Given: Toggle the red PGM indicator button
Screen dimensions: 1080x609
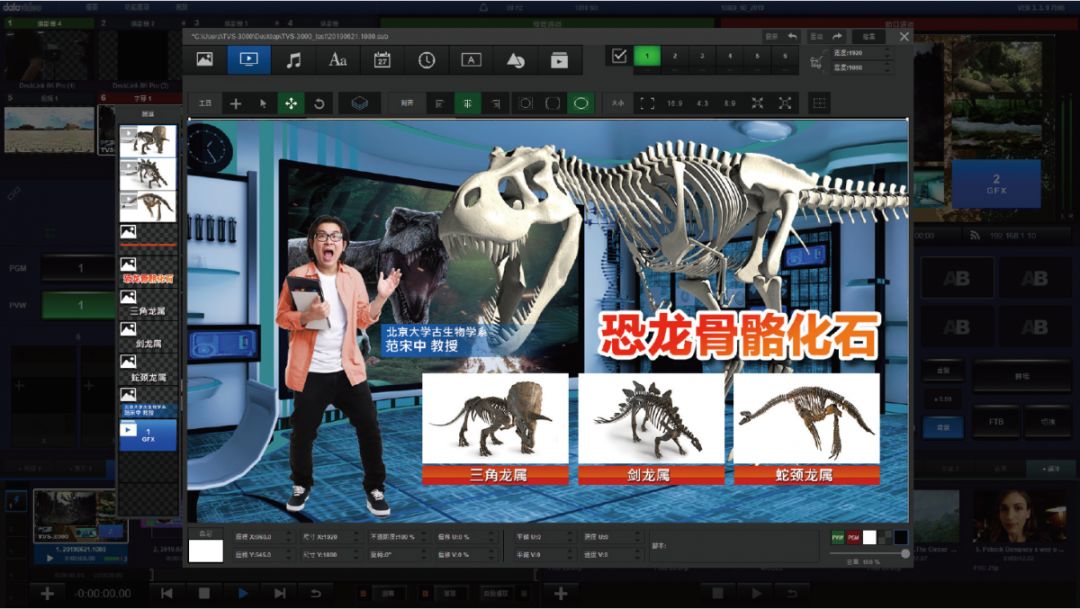Looking at the screenshot, I should (853, 537).
